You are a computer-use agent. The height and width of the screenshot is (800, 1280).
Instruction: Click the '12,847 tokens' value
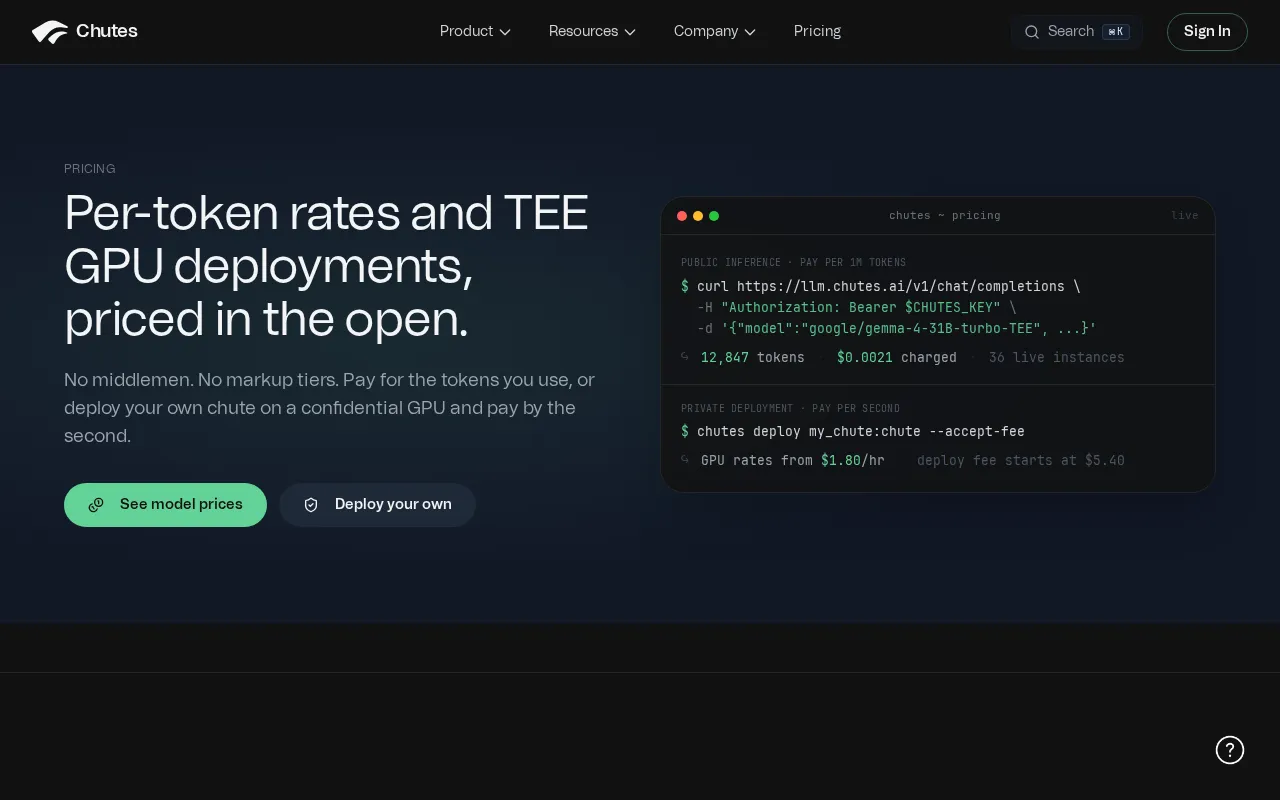click(x=753, y=357)
